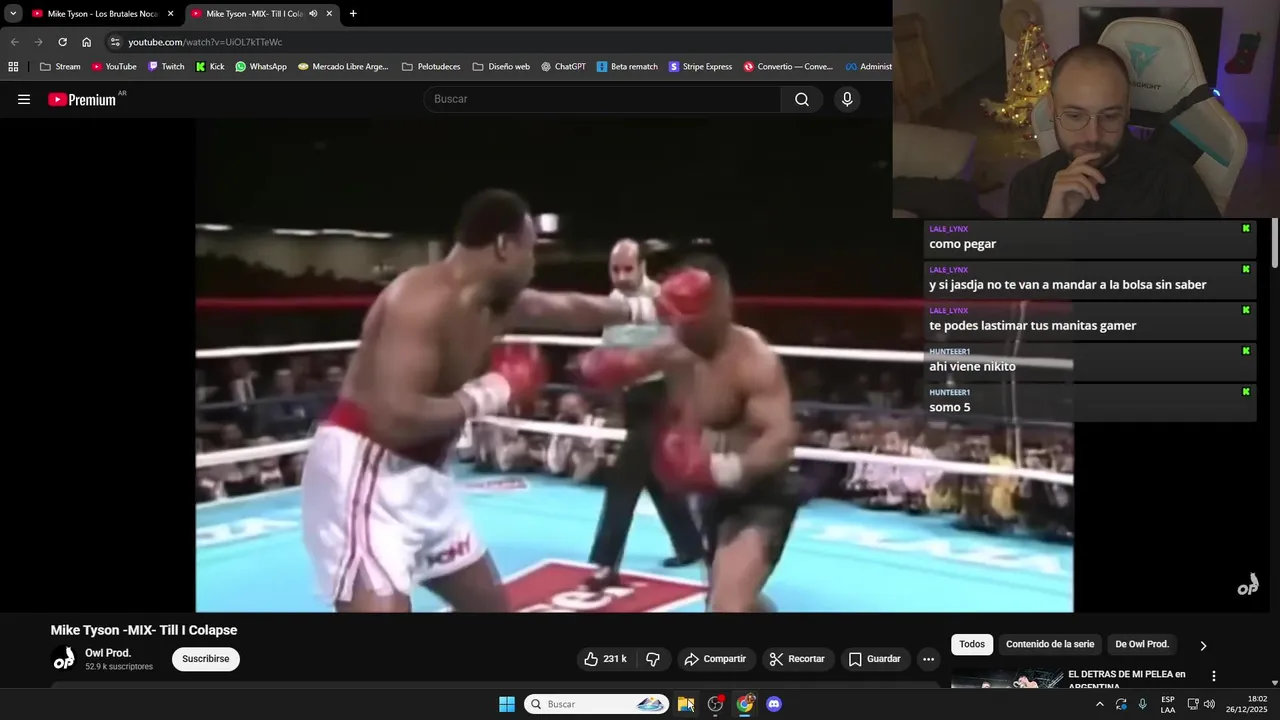Open Discord from the taskbar
This screenshot has width=1280, height=720.
pos(774,704)
